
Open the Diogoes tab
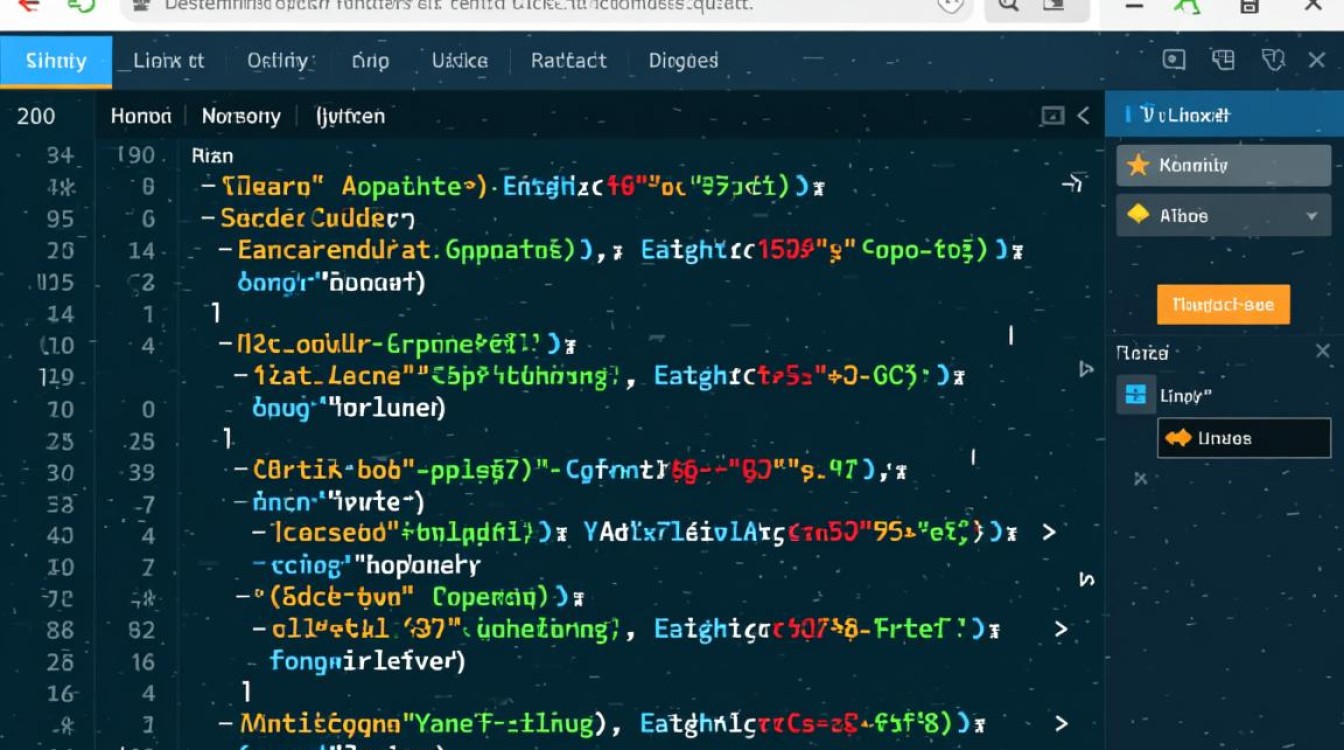pos(683,61)
